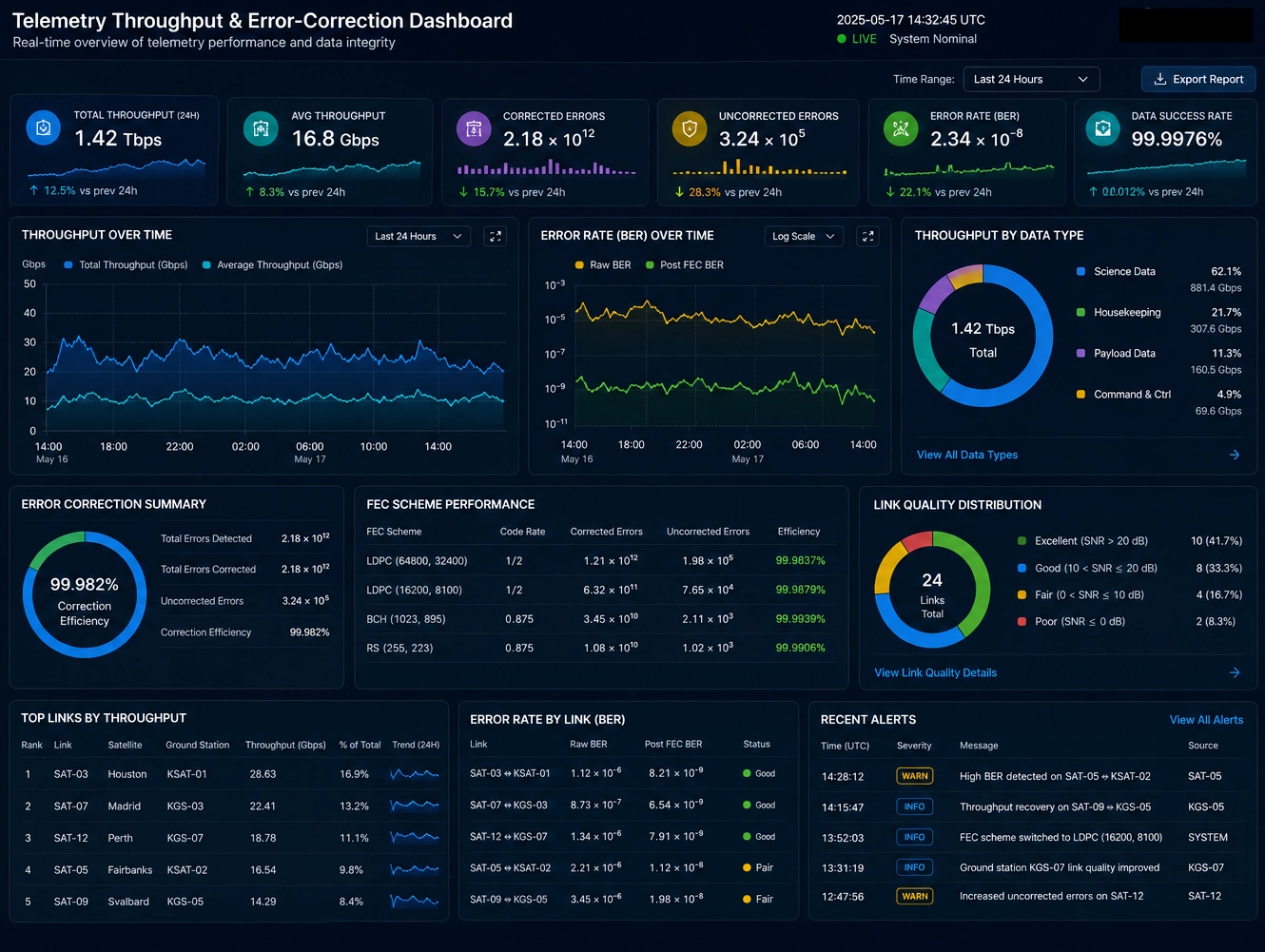Click the arrow beside View Link Quality Details
1265x952 pixels.
pyautogui.click(x=1235, y=672)
